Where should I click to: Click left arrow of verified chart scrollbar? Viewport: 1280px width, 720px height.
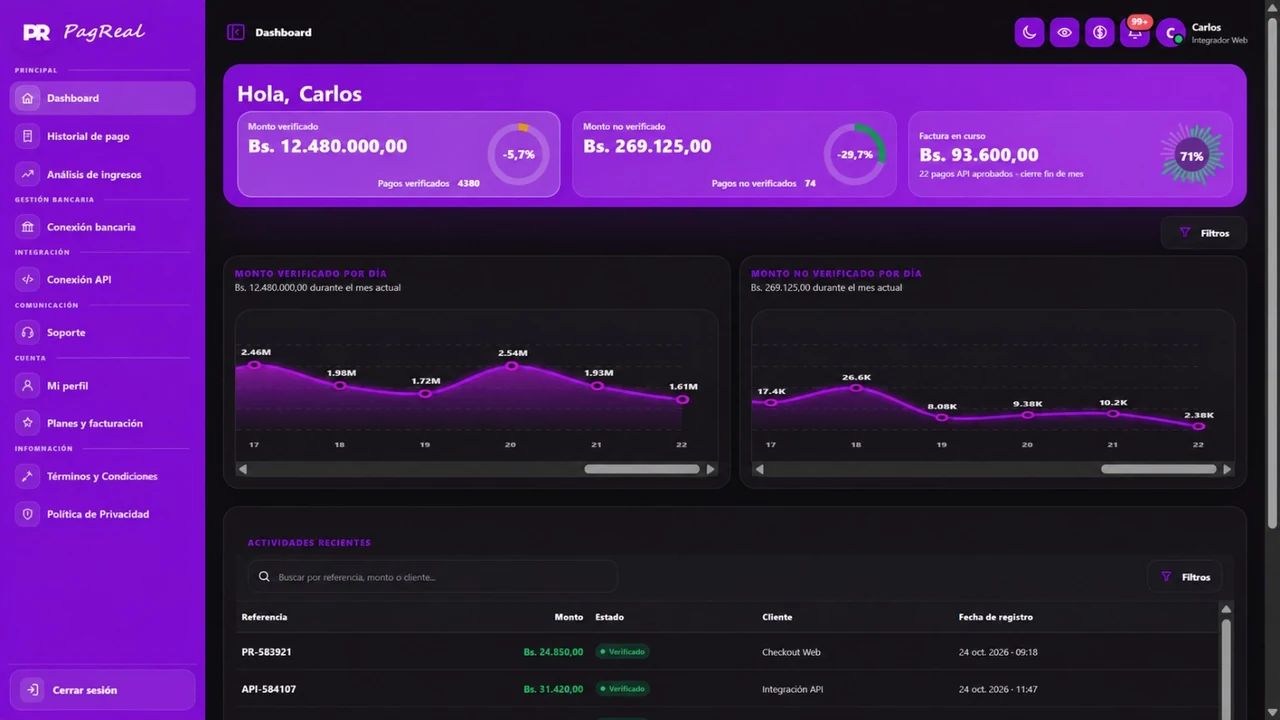(x=242, y=469)
